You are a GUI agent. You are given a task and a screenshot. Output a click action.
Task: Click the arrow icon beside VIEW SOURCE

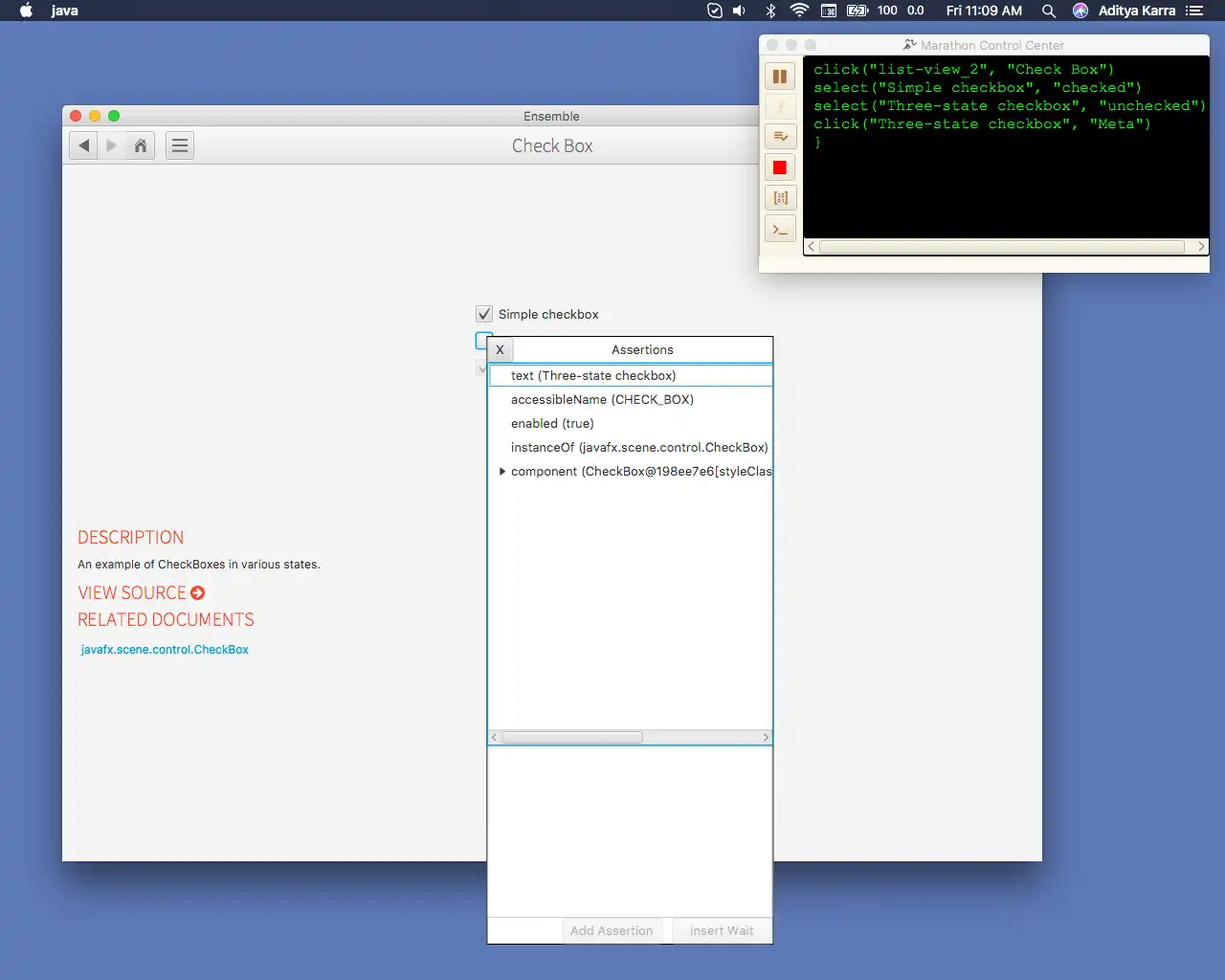198,593
